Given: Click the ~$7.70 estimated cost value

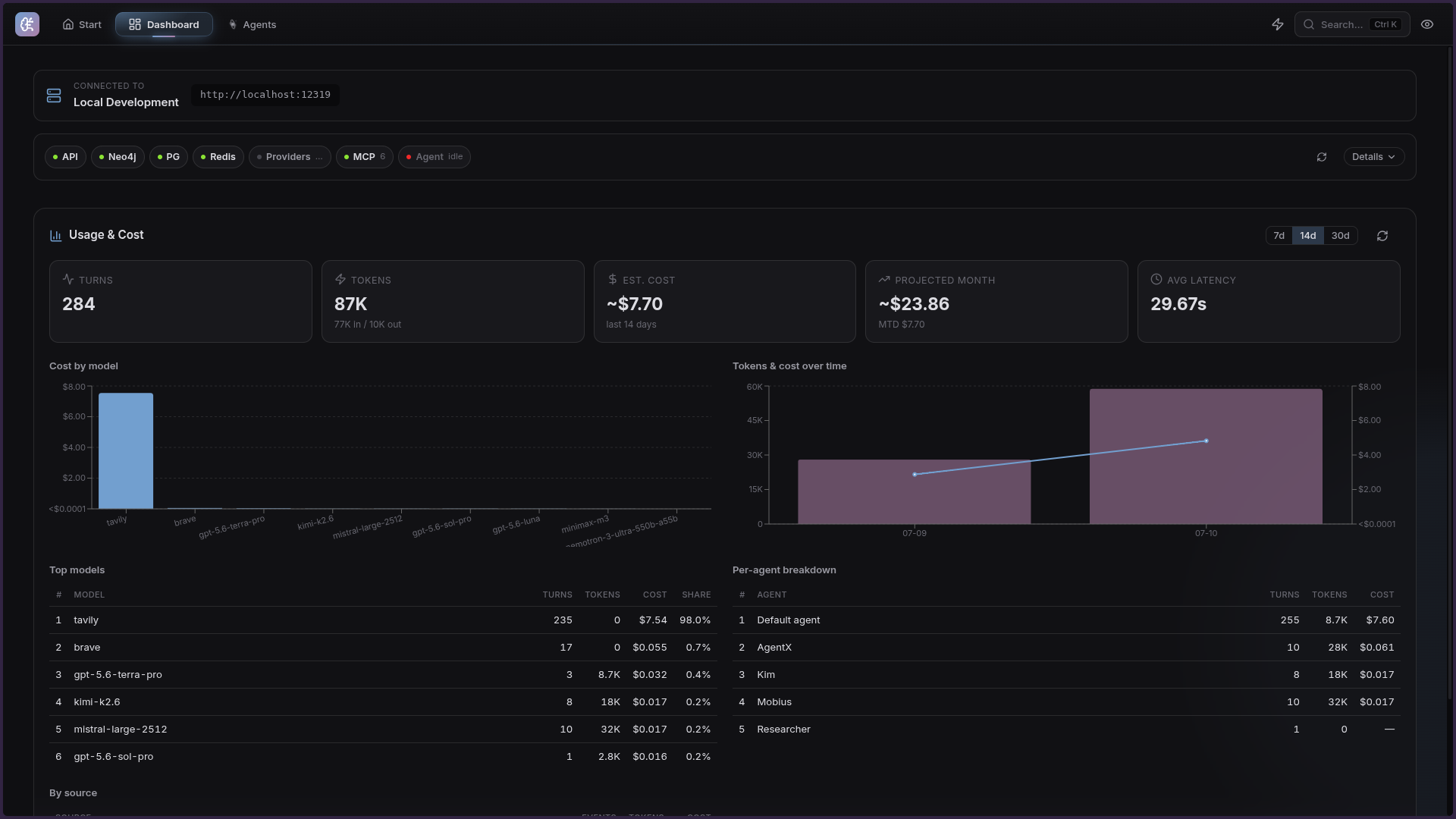Looking at the screenshot, I should [635, 304].
